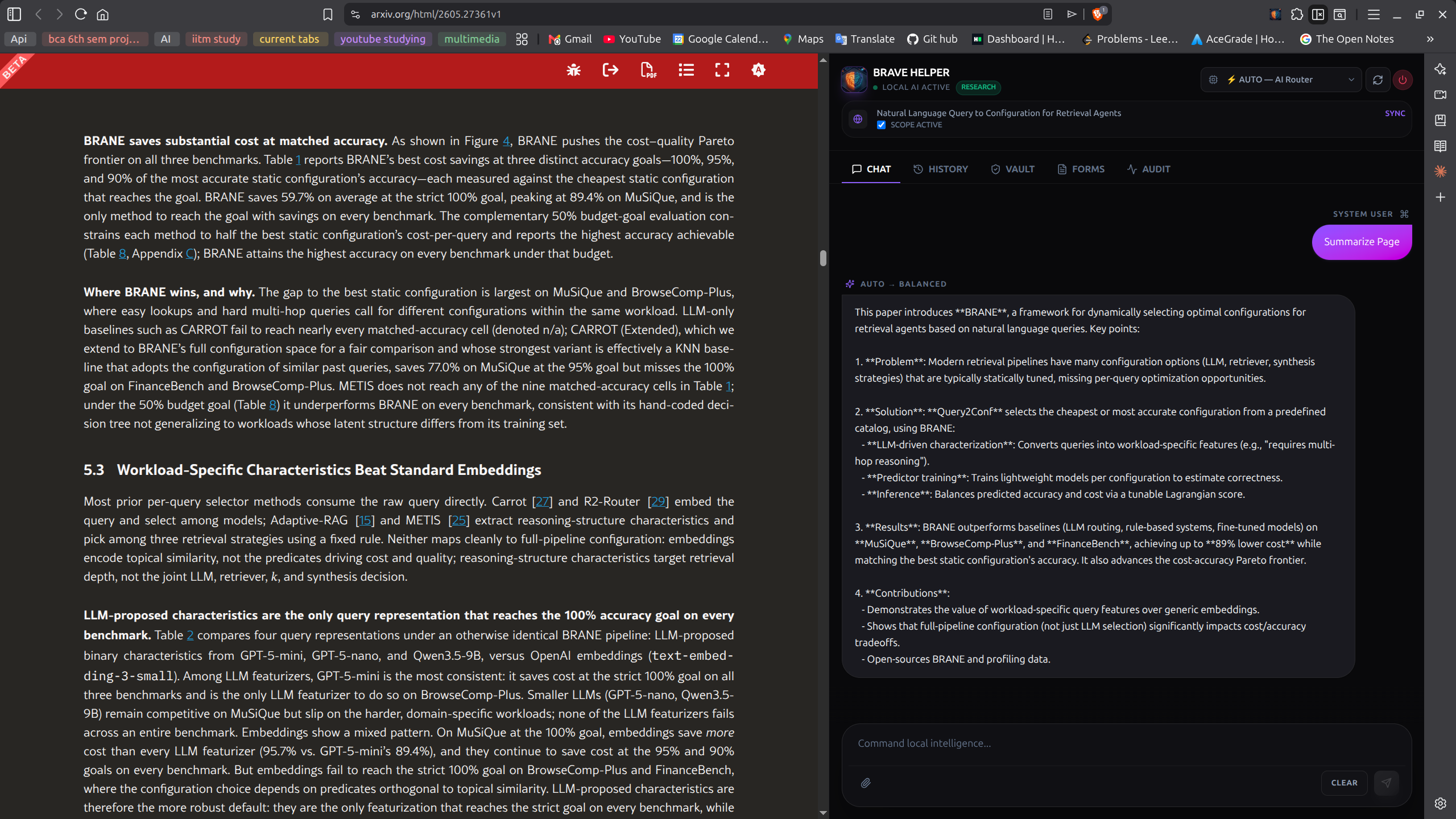Bookmark this arXiv page
1456x819 pixels.
[x=328, y=14]
